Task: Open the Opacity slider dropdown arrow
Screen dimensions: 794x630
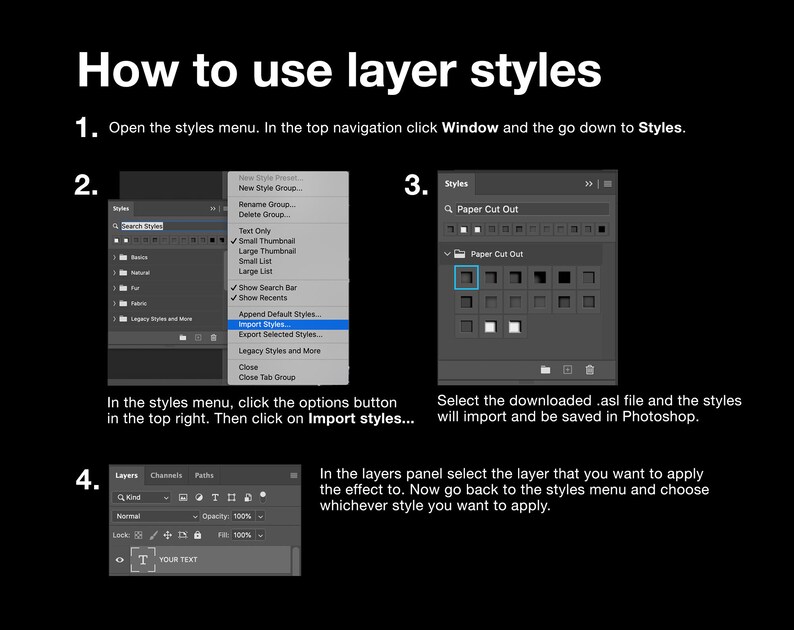Action: click(260, 517)
